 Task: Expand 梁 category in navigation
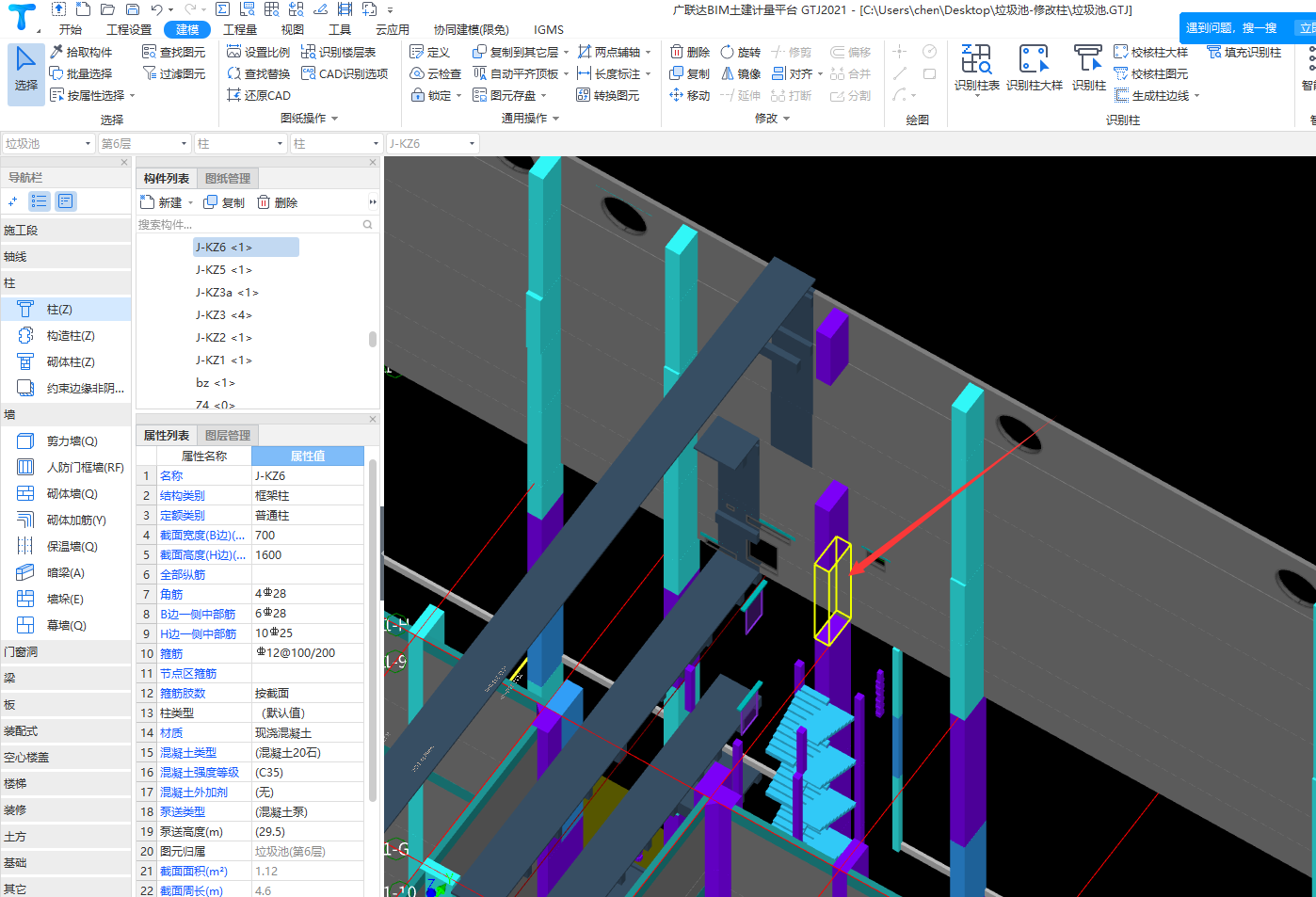66,678
